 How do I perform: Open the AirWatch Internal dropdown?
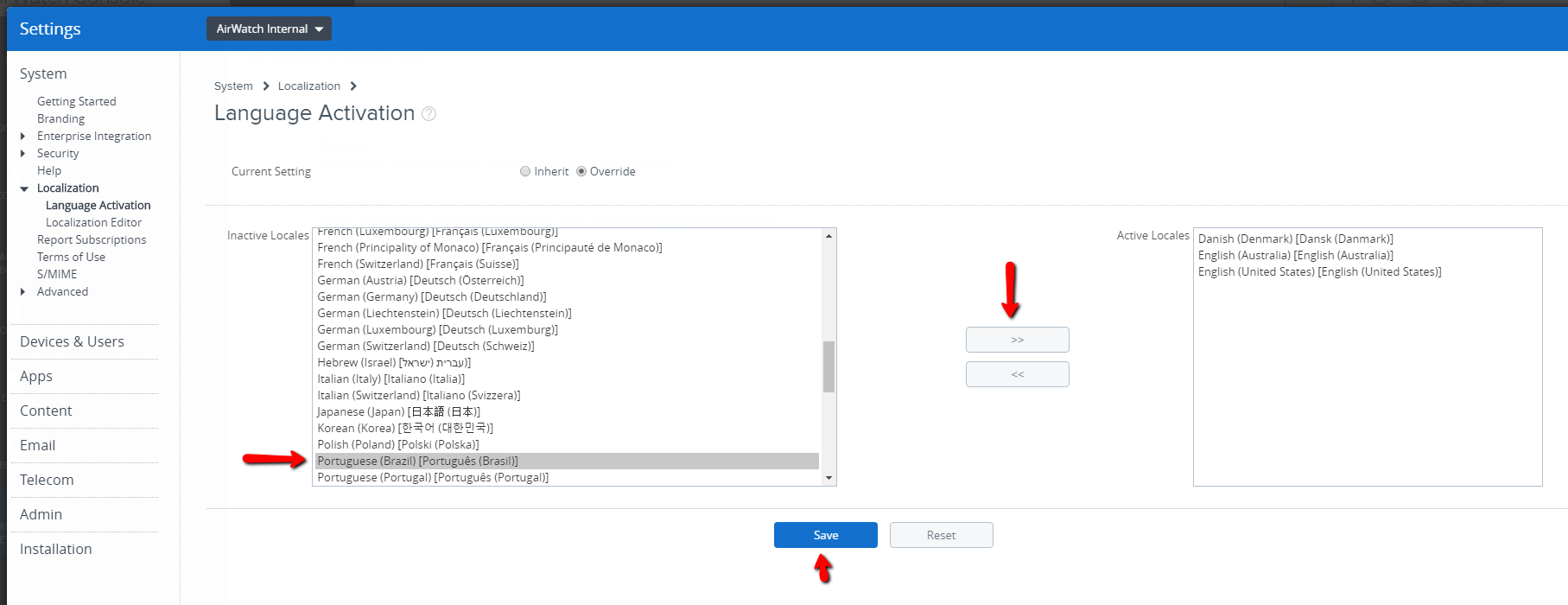click(269, 29)
